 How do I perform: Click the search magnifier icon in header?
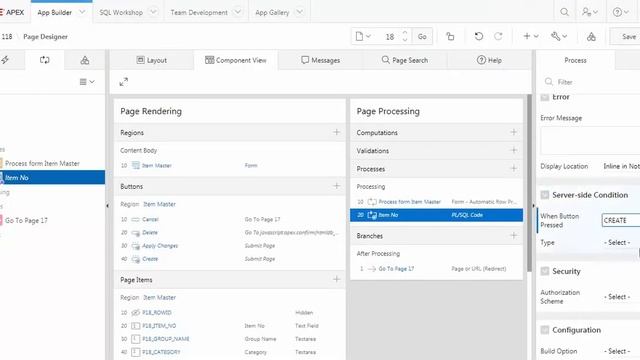coord(564,12)
